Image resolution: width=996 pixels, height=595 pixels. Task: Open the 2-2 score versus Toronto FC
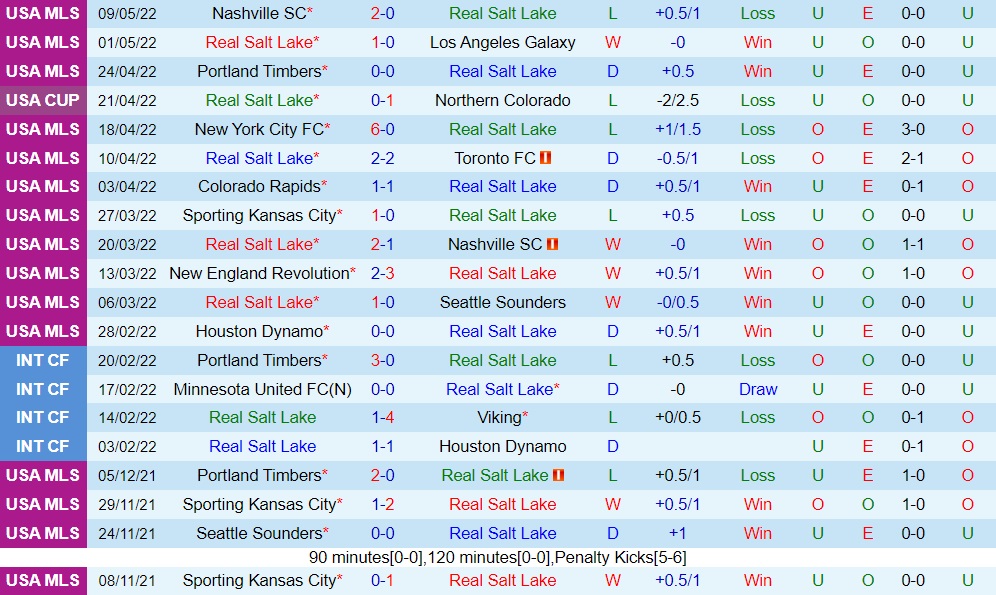[382, 157]
